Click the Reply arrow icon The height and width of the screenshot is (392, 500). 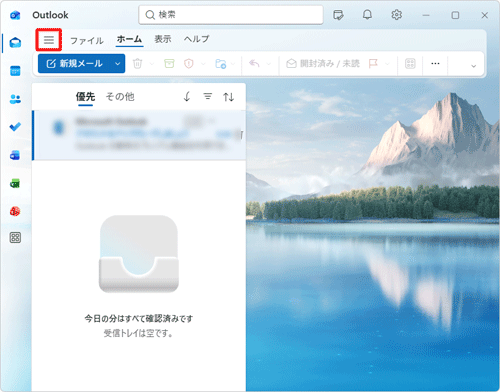click(x=254, y=63)
